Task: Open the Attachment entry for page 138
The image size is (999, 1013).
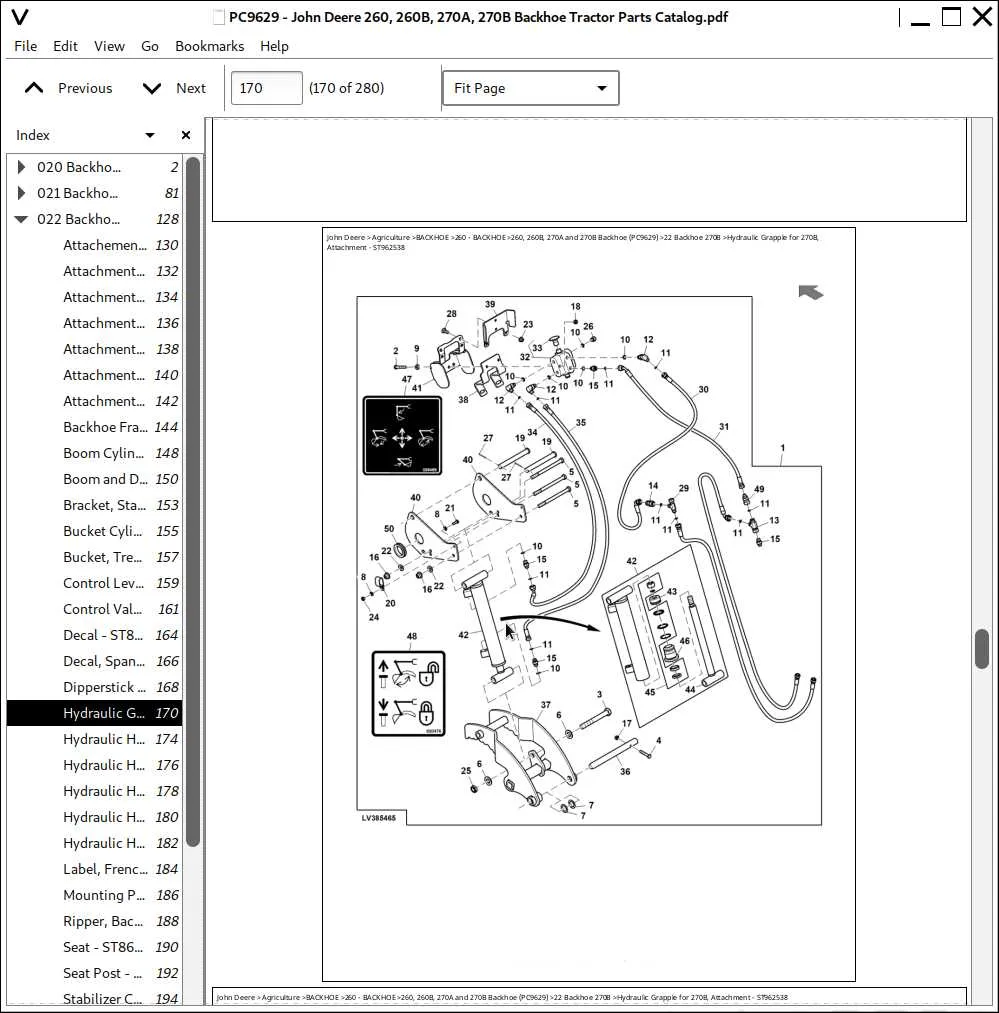Action: coord(95,350)
